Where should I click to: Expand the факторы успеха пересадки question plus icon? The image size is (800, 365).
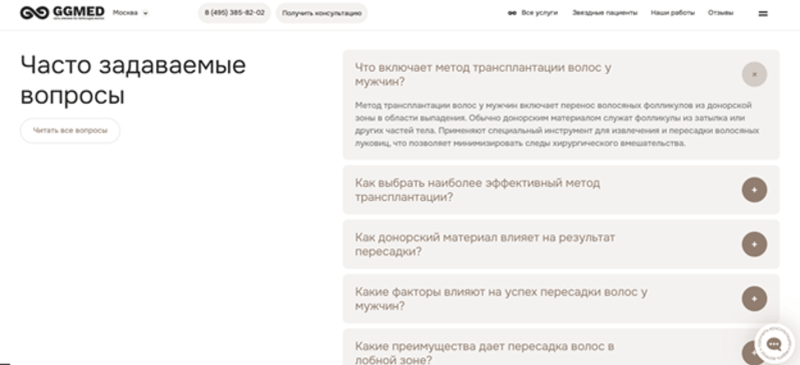(754, 299)
